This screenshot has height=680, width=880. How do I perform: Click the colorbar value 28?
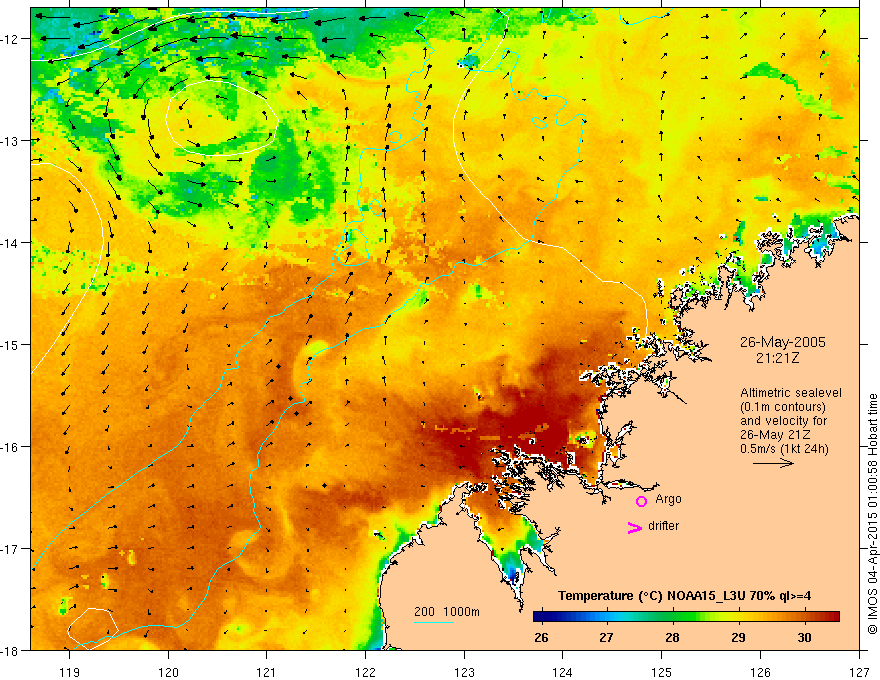(x=672, y=637)
